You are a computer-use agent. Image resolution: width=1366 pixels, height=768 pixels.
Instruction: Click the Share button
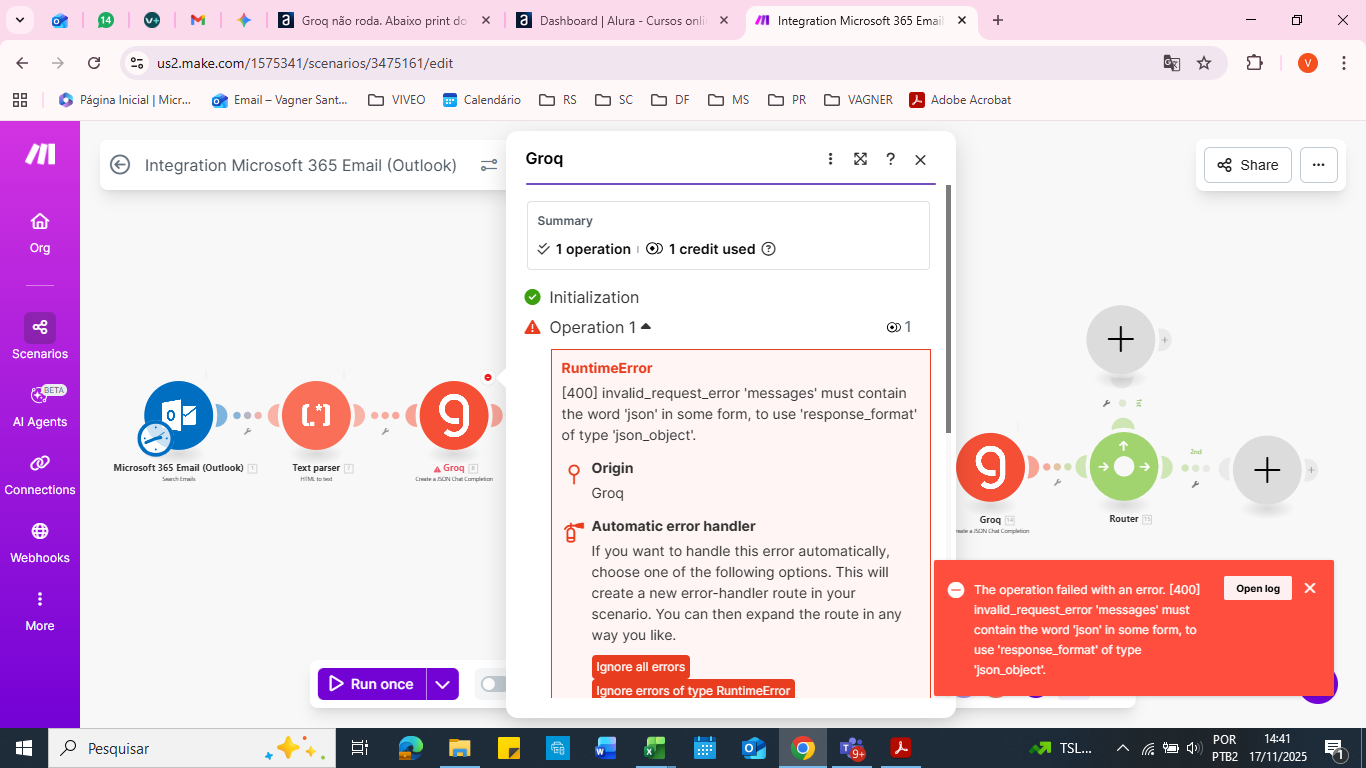[x=1247, y=165]
